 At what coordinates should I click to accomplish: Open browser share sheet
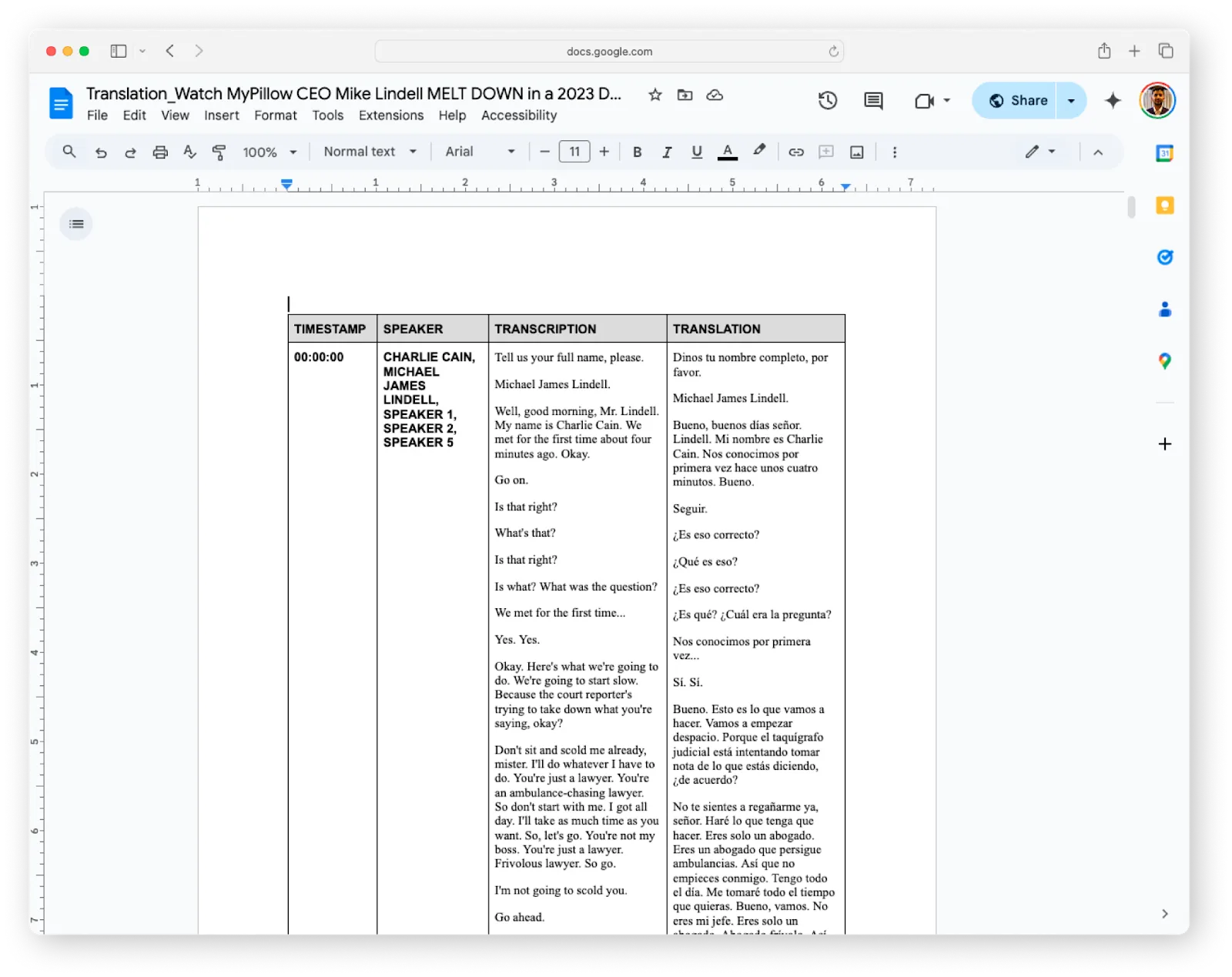coord(1104,51)
